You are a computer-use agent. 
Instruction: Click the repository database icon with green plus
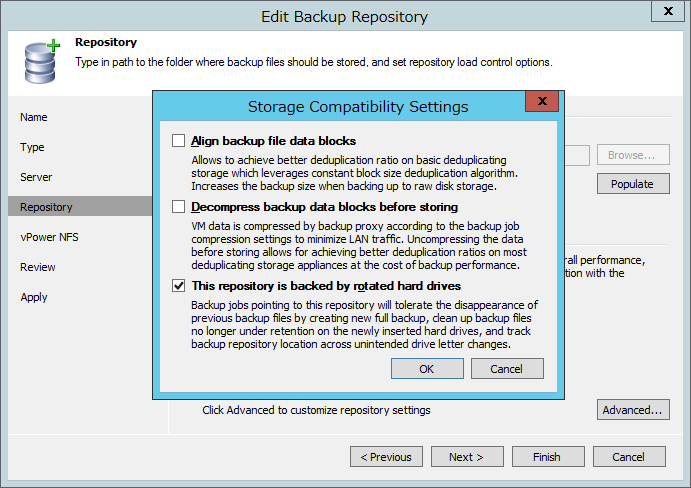[41, 62]
